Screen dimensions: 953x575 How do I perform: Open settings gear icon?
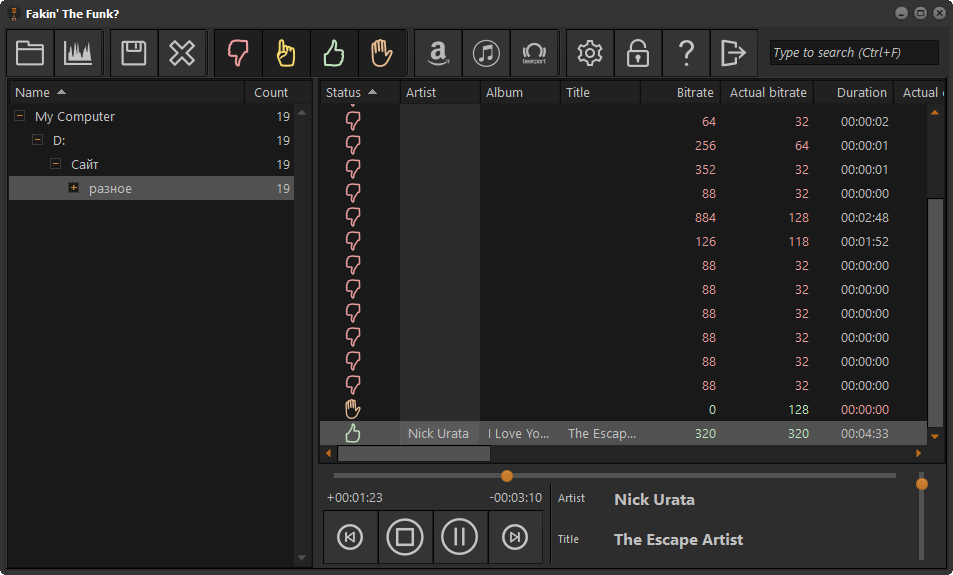[x=590, y=53]
